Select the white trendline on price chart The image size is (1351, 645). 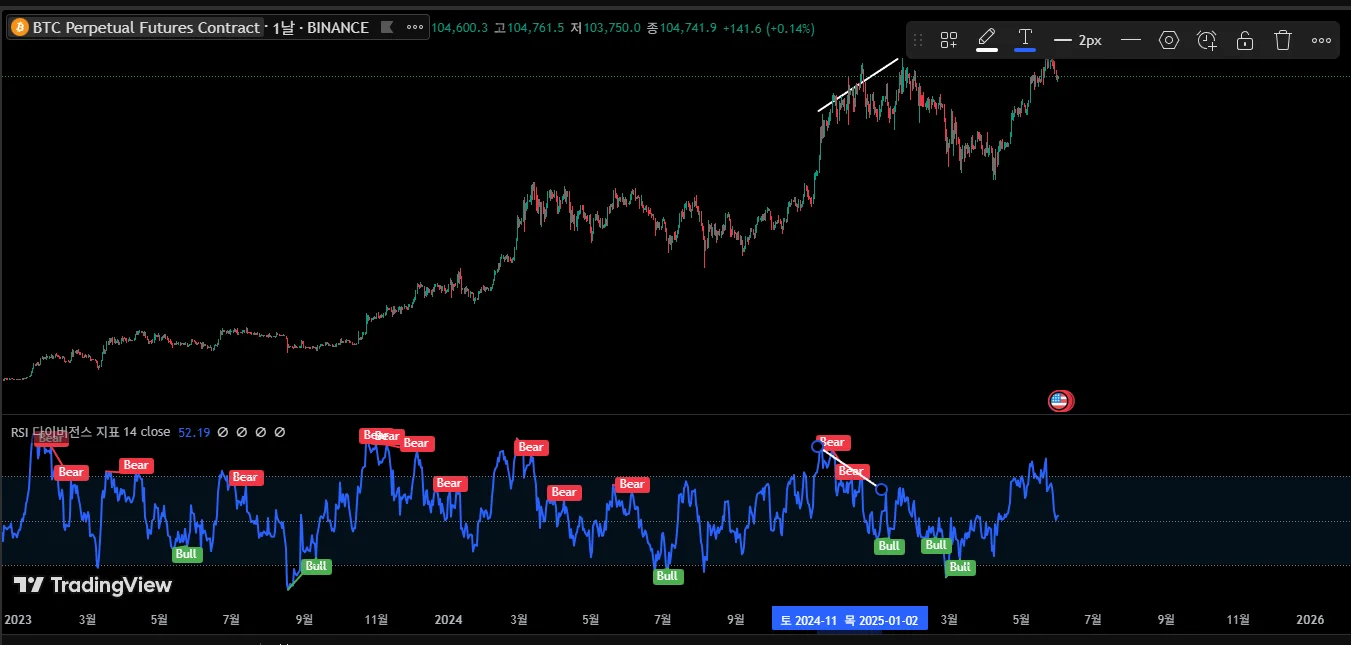pyautogui.click(x=858, y=84)
